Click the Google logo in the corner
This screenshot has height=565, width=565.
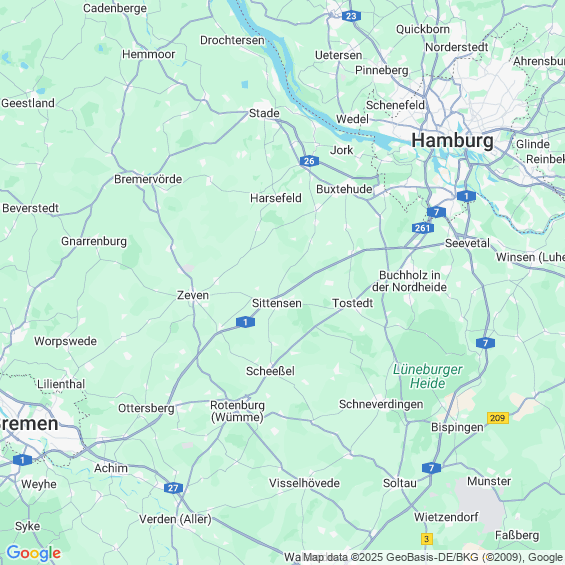(x=34, y=553)
